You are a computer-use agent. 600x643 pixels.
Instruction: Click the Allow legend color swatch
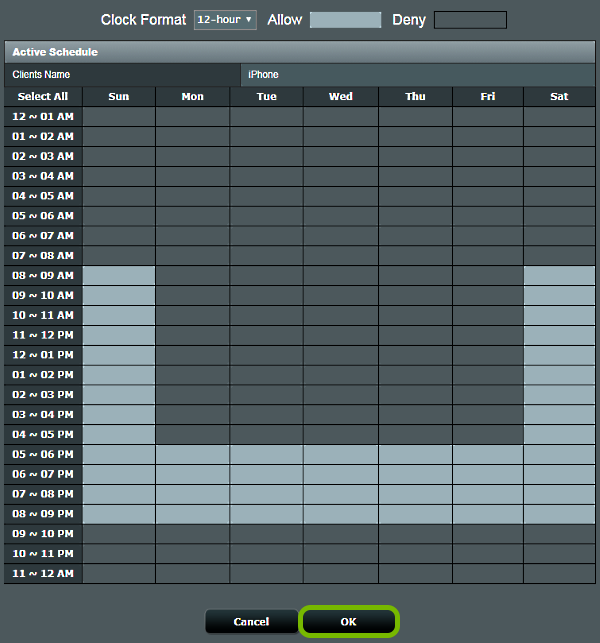click(345, 20)
